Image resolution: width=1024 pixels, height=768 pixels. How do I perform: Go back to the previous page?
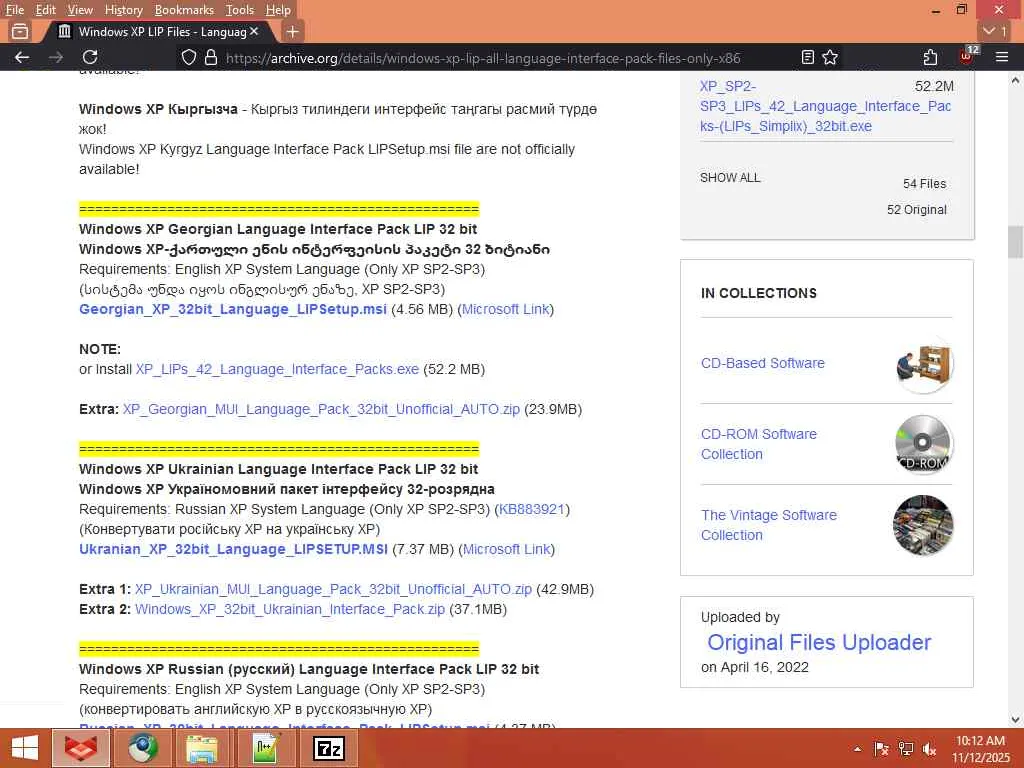coord(22,57)
